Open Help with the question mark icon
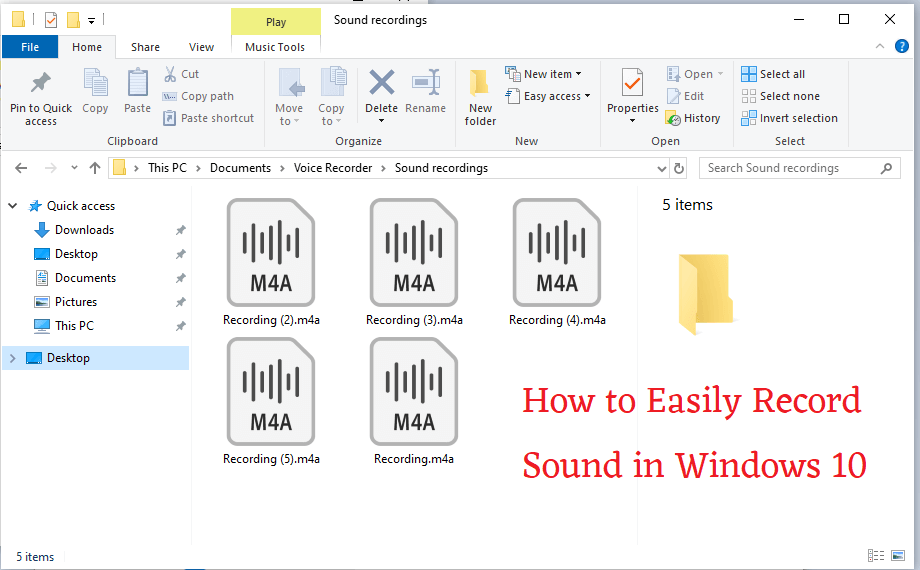920x570 pixels. 902,46
